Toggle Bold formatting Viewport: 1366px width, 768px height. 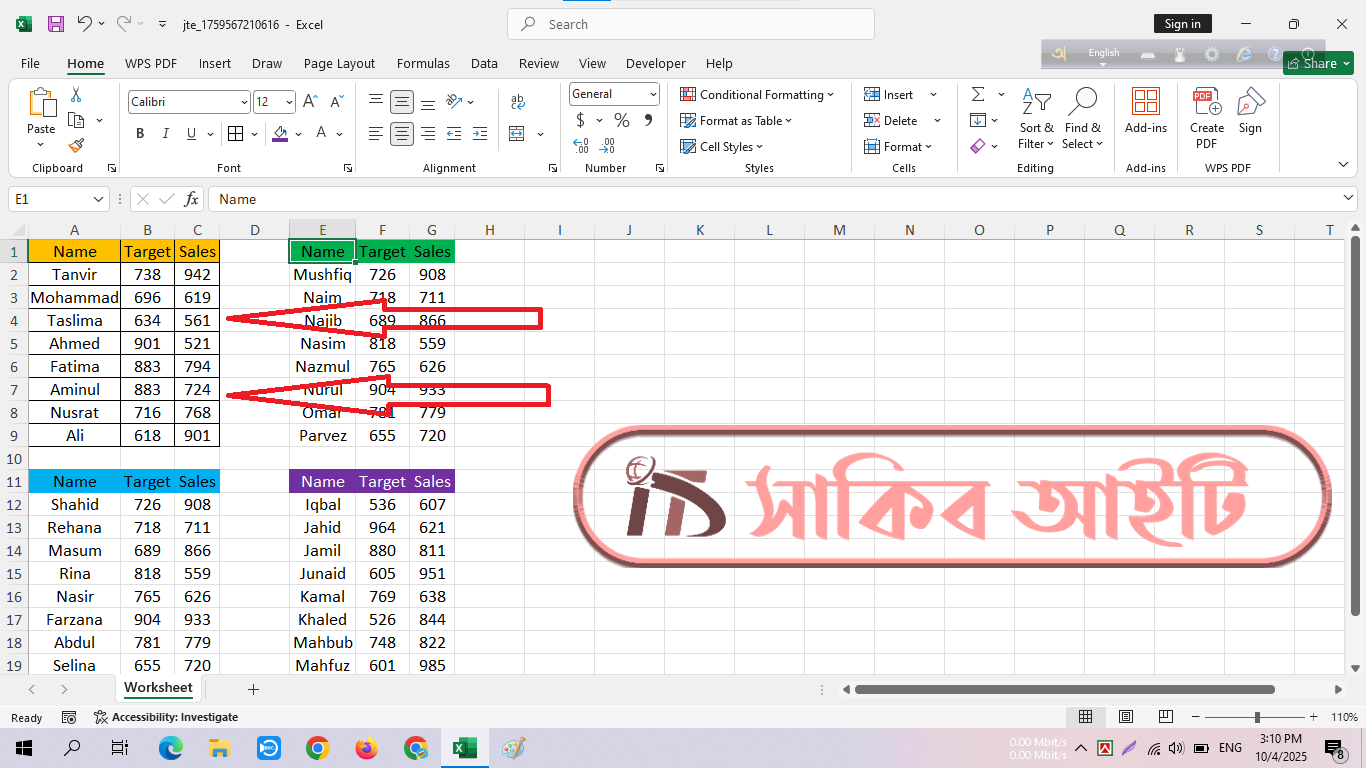pyautogui.click(x=140, y=134)
